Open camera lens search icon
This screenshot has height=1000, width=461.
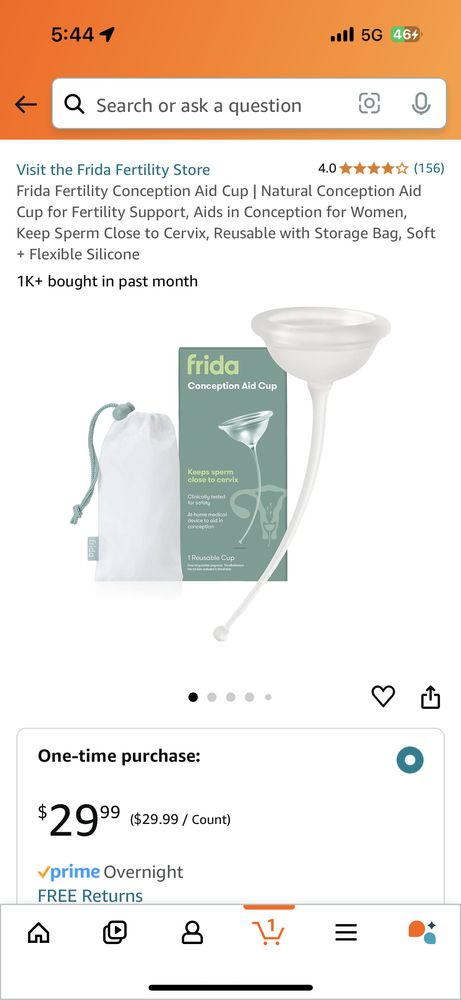click(369, 103)
